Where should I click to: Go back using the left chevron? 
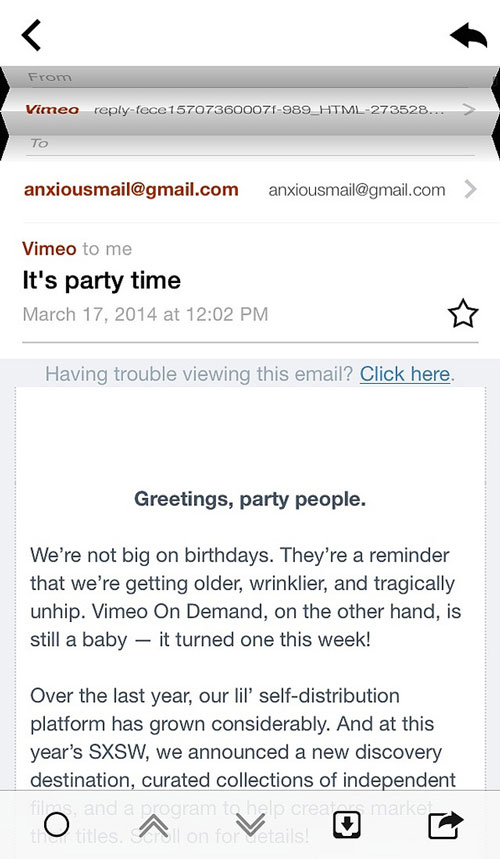pos(31,35)
